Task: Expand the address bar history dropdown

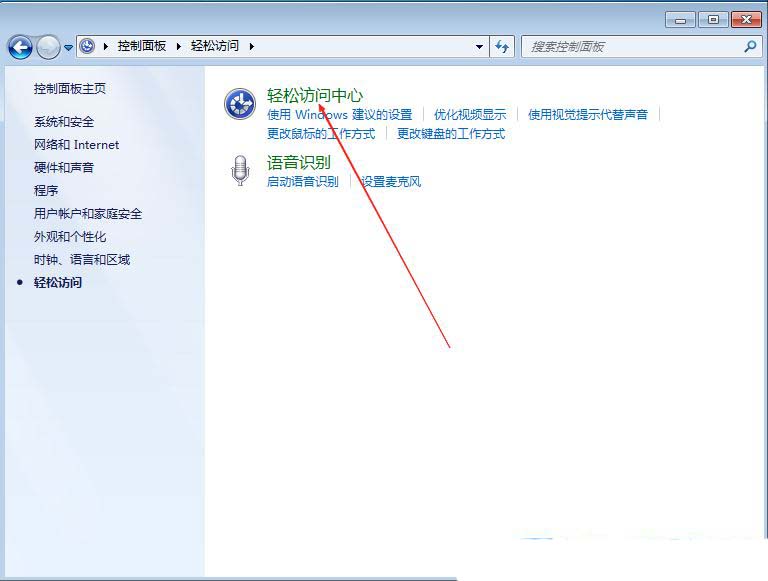Action: tap(479, 47)
